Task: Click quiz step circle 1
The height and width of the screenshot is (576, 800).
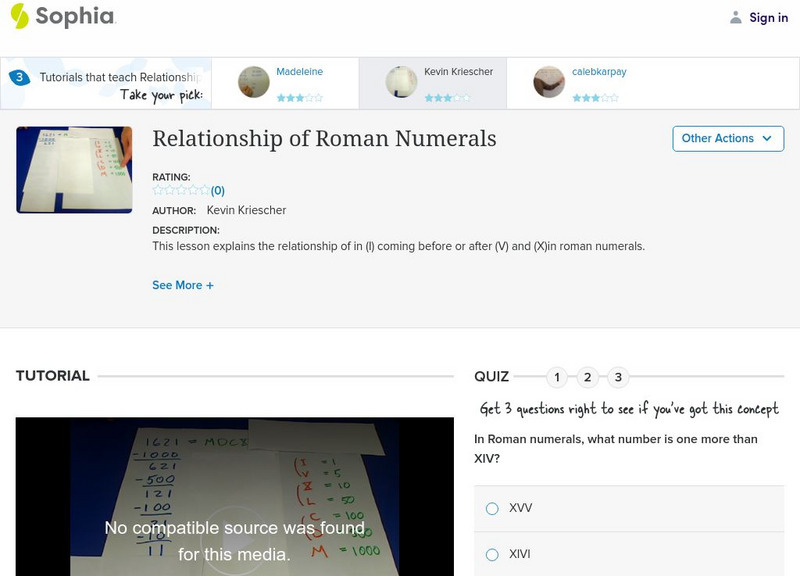Action: 559,378
